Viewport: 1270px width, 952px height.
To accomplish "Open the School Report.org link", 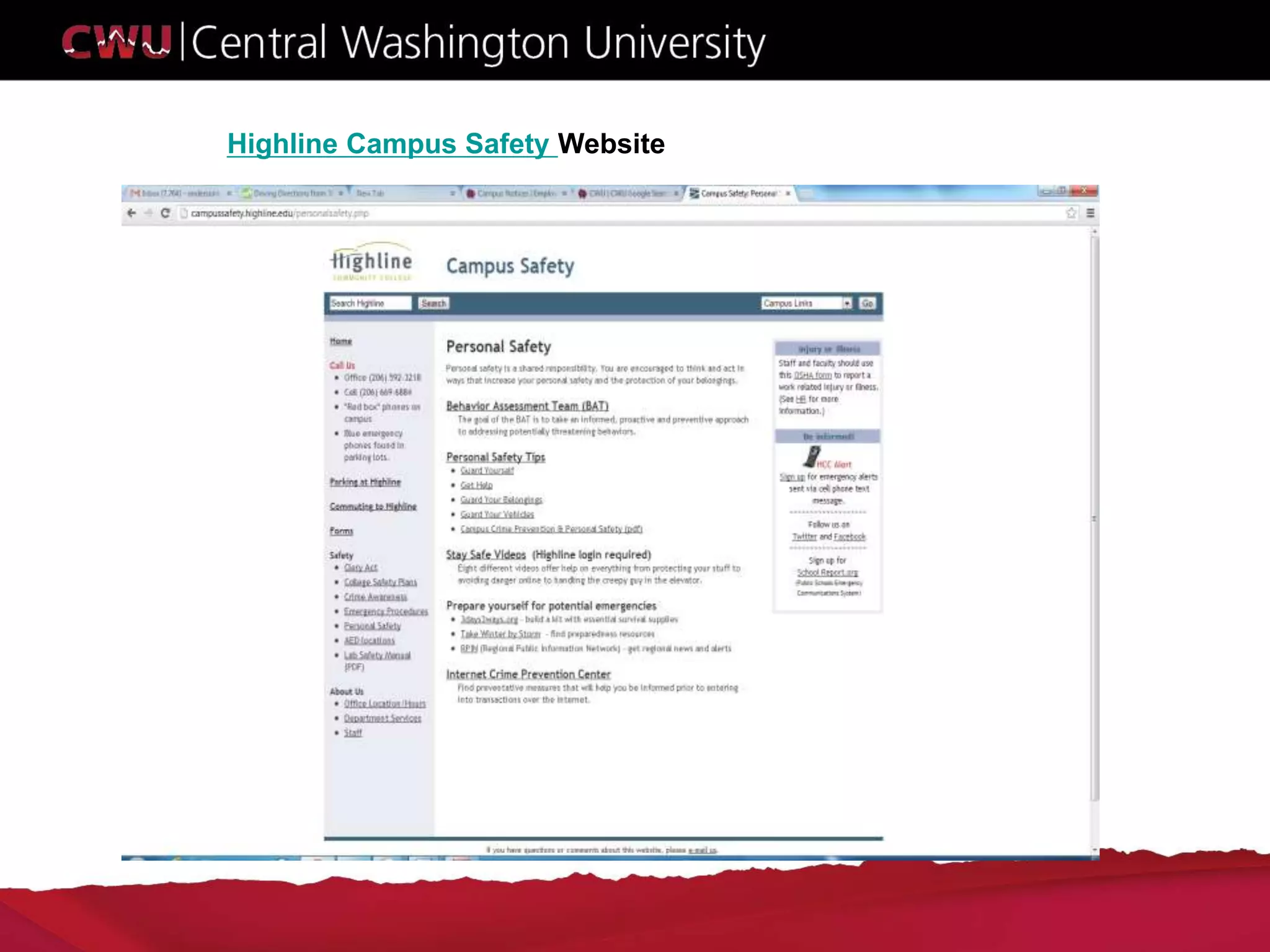I will click(x=827, y=573).
